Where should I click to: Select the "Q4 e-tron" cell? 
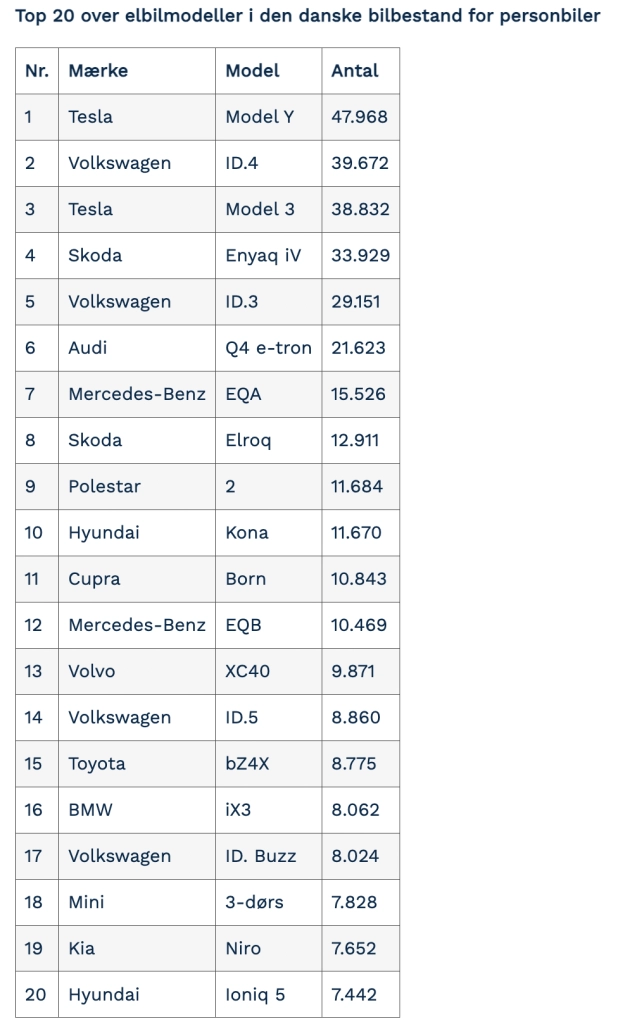269,348
